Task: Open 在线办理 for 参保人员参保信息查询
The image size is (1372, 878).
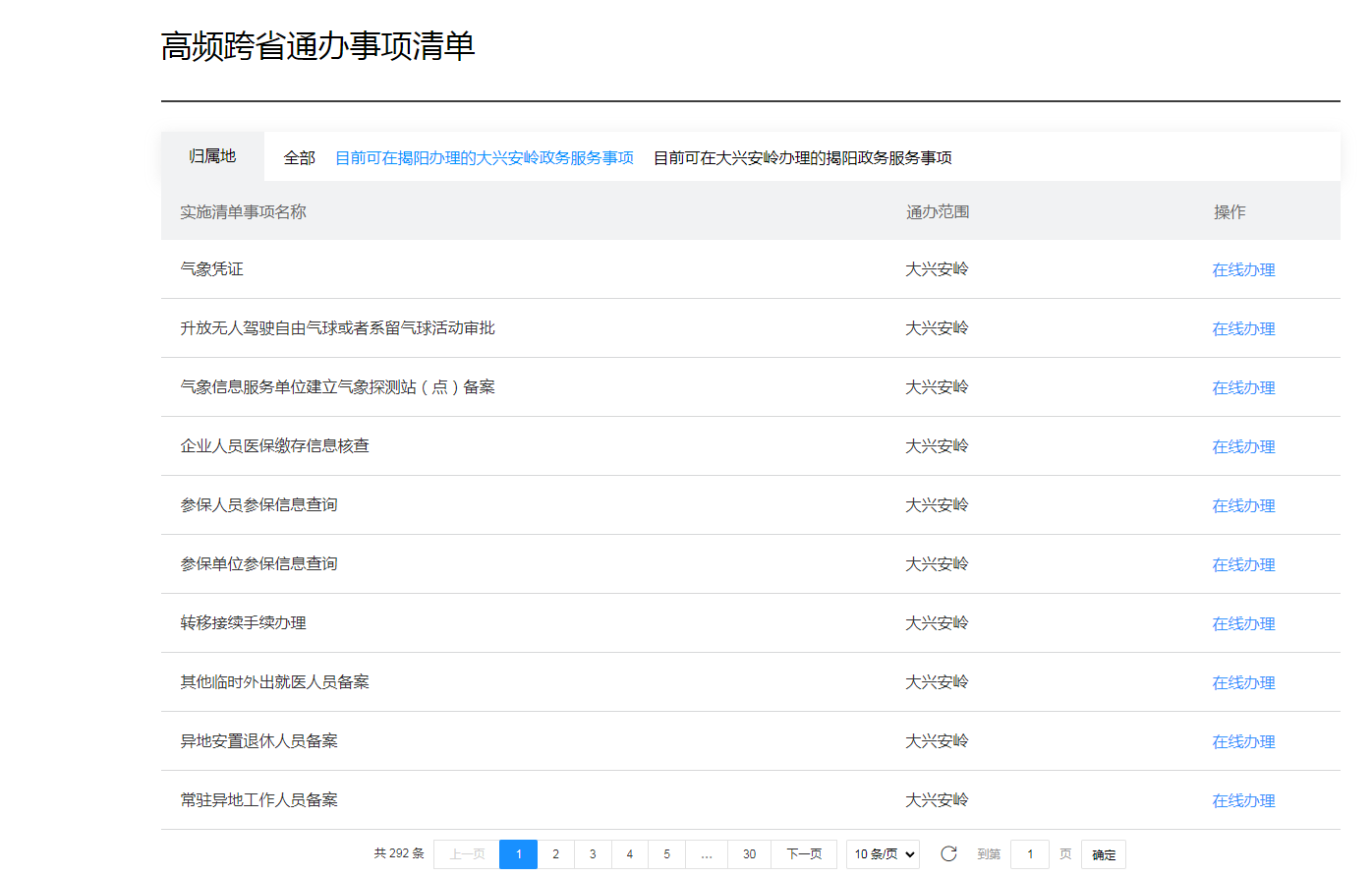Action: coord(1243,505)
